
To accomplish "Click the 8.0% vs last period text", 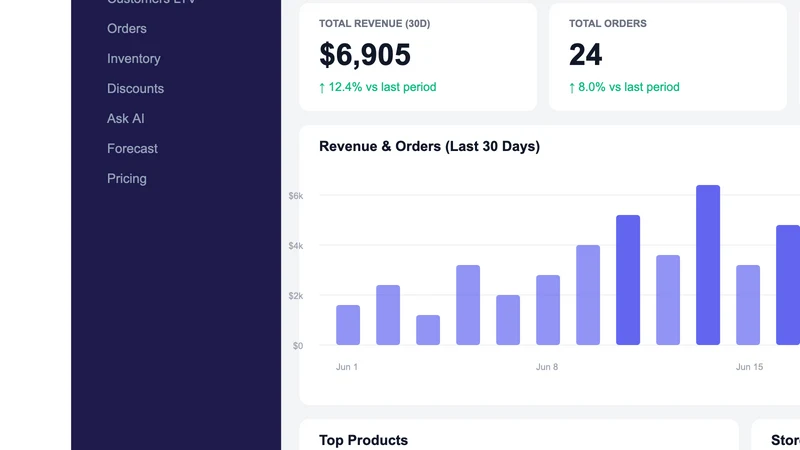I will click(624, 87).
